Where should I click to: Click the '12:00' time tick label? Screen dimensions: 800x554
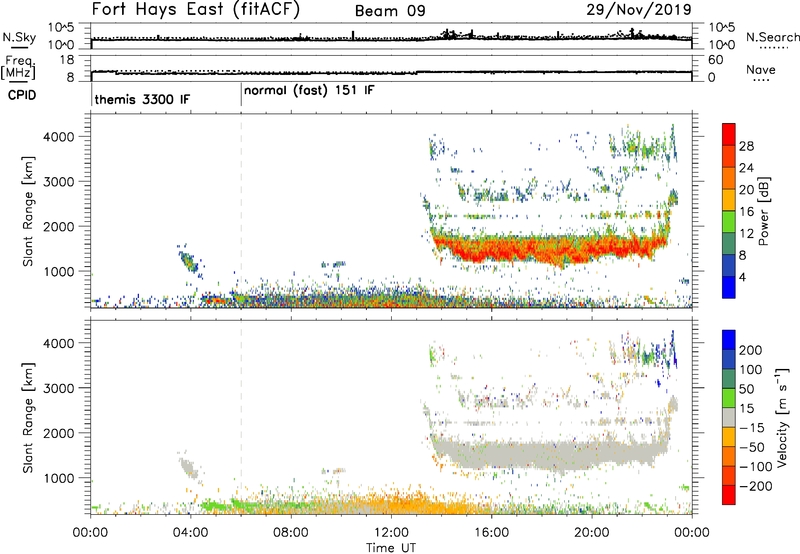[x=391, y=533]
